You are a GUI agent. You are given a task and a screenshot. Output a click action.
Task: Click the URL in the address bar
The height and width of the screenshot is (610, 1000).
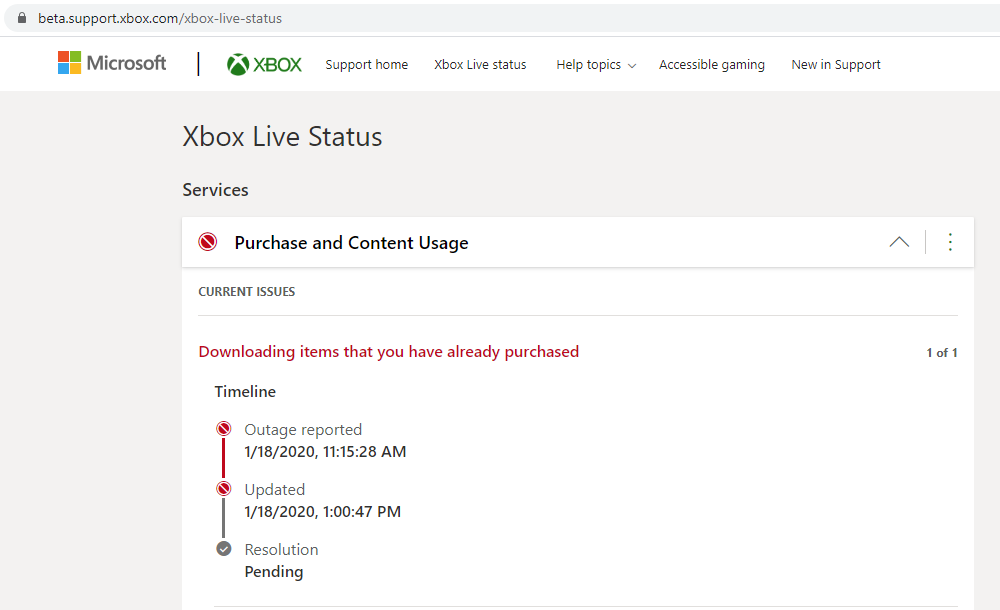[x=160, y=18]
